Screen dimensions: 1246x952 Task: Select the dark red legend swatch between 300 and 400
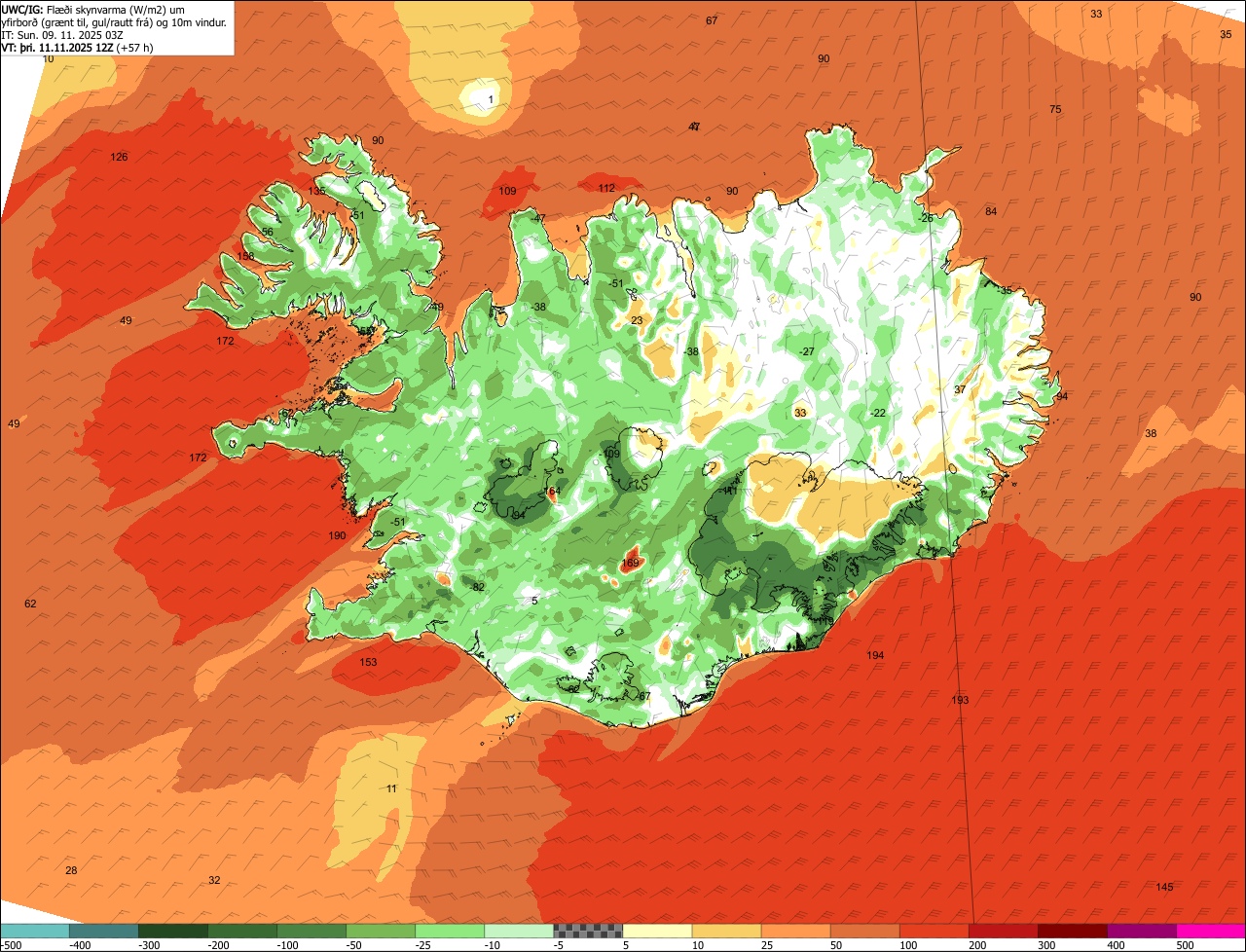point(1072,931)
